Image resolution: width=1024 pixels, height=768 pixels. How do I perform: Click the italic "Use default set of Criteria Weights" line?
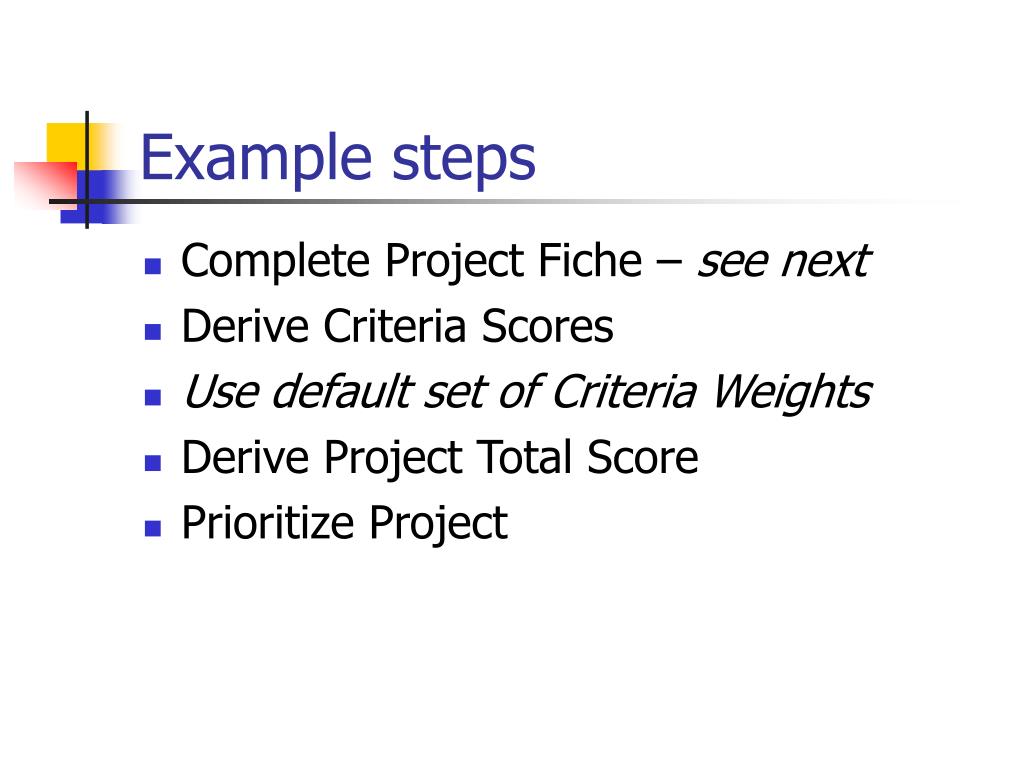527,392
